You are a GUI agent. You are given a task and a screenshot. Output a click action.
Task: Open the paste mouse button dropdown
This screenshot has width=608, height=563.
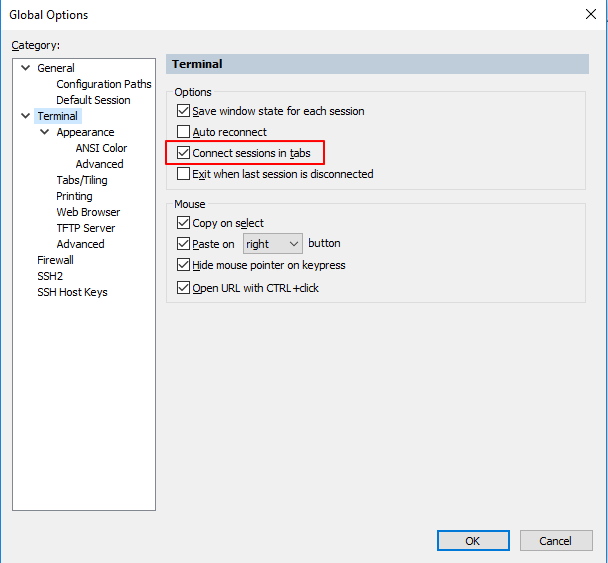tap(273, 243)
